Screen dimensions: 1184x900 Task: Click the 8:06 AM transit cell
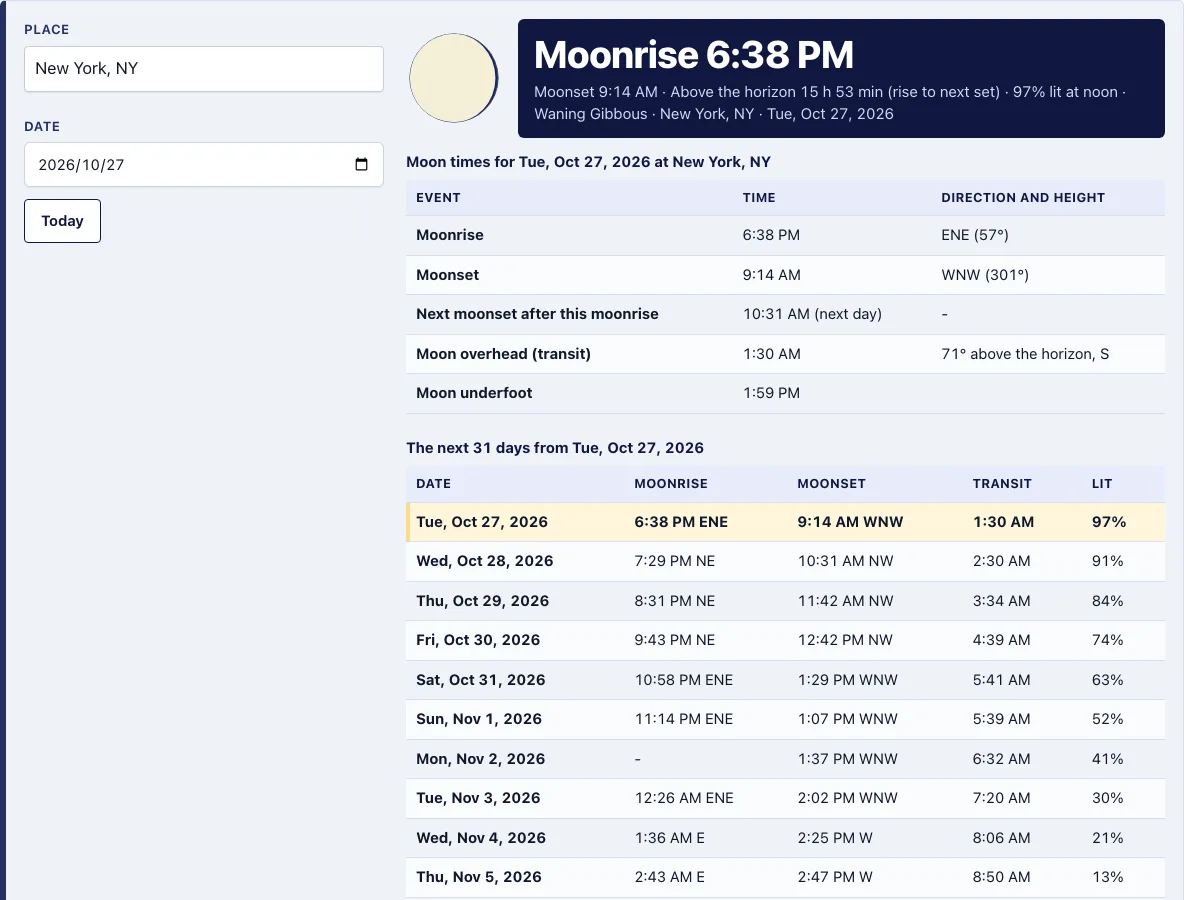pos(1001,838)
